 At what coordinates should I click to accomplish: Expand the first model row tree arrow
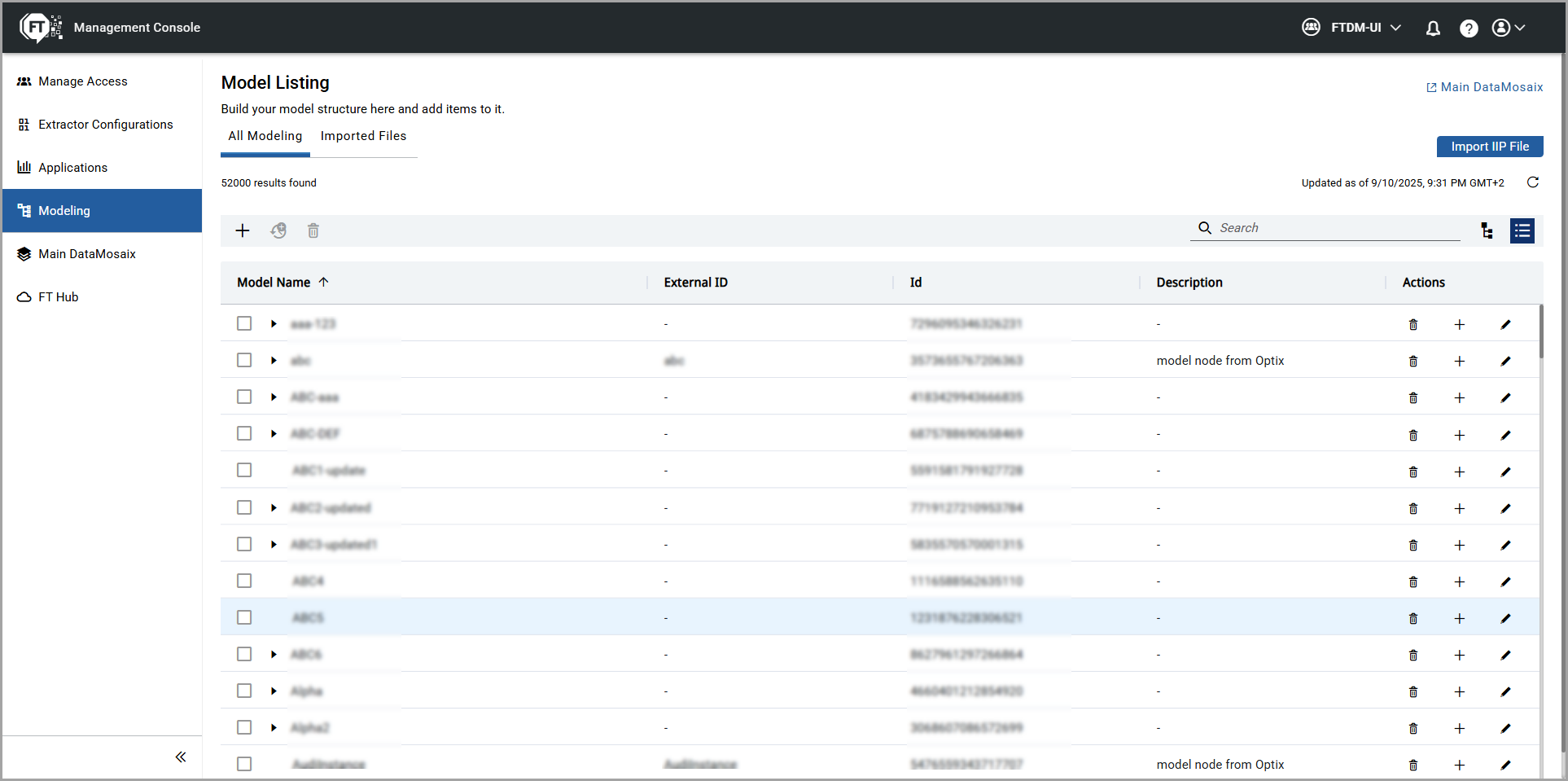click(x=274, y=323)
